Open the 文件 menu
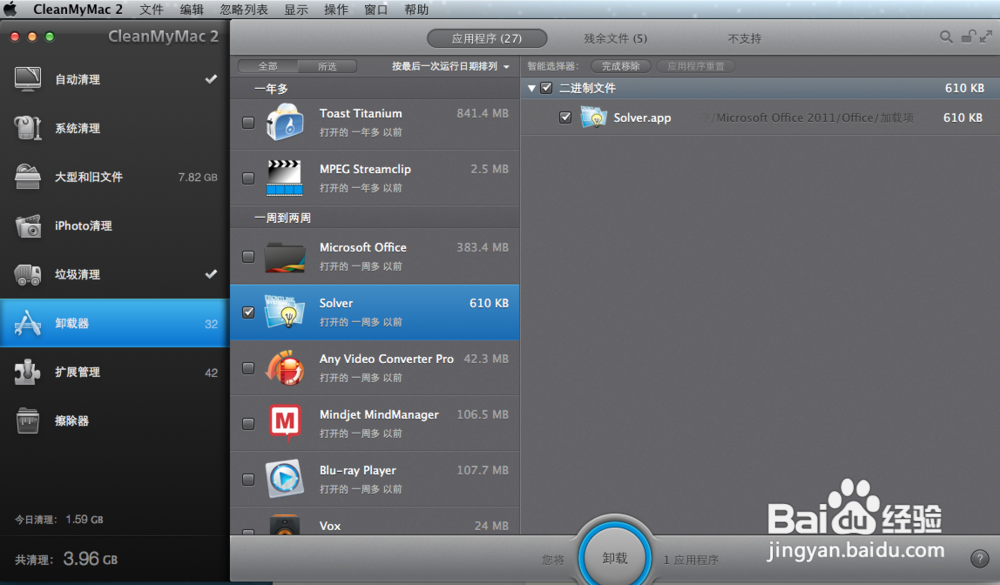Viewport: 1000px width, 585px height. [x=151, y=10]
